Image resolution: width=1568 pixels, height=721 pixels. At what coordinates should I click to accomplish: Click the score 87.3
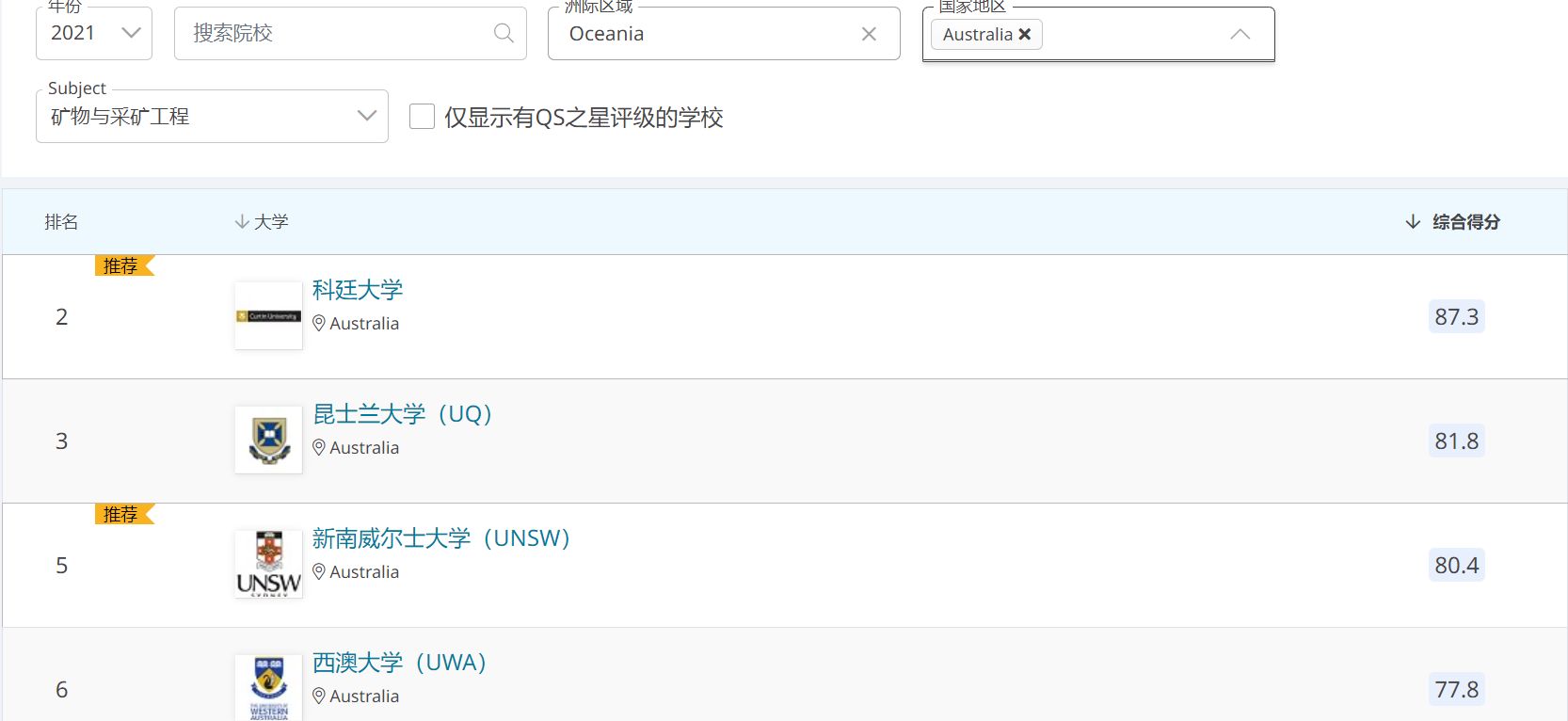pos(1456,316)
